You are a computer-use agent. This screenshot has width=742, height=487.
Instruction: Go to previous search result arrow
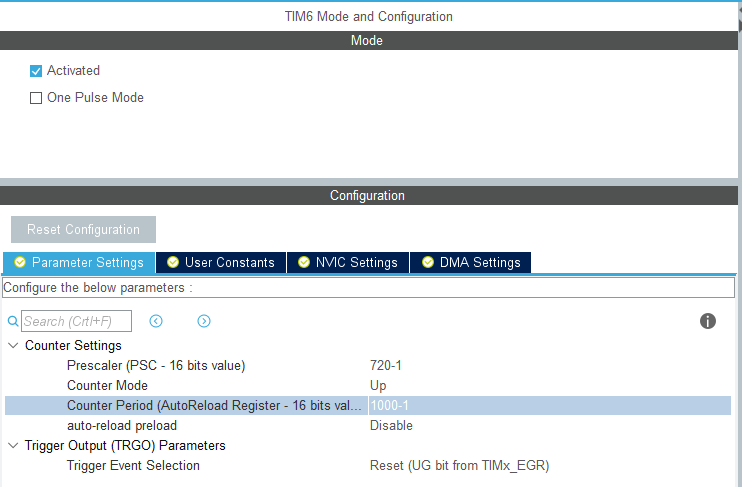click(156, 321)
